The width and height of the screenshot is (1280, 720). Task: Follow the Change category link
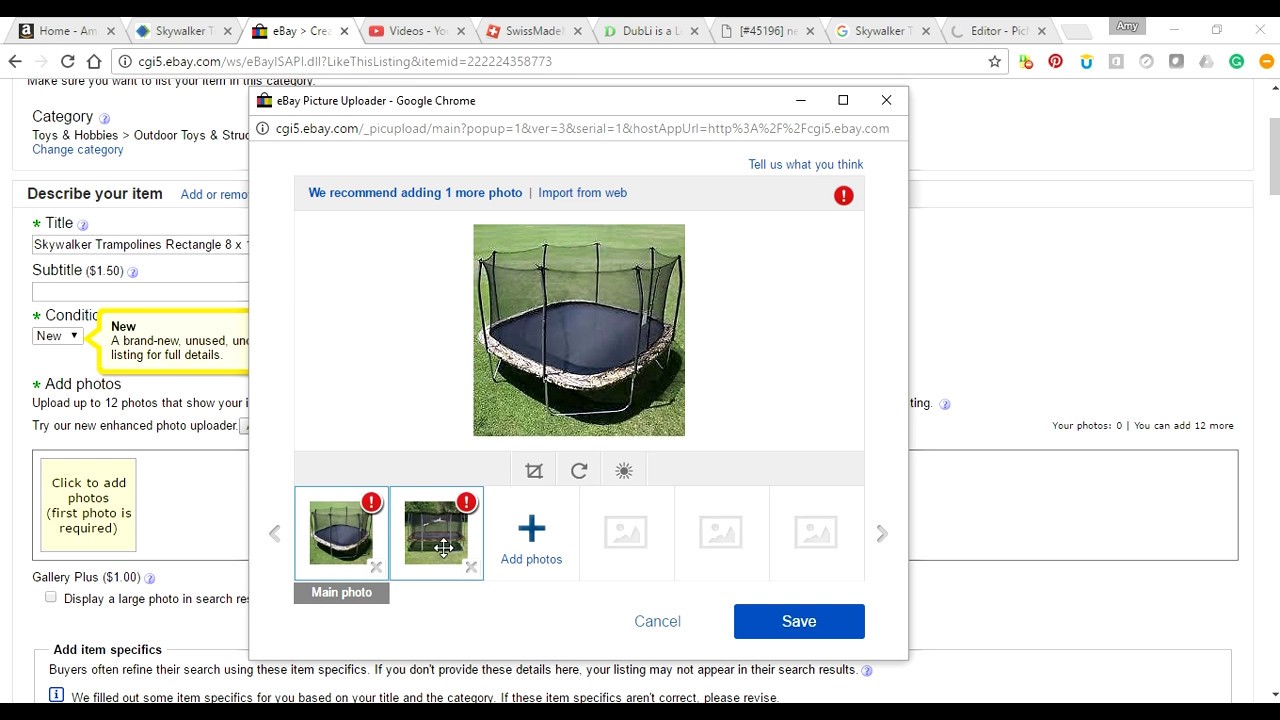point(78,150)
